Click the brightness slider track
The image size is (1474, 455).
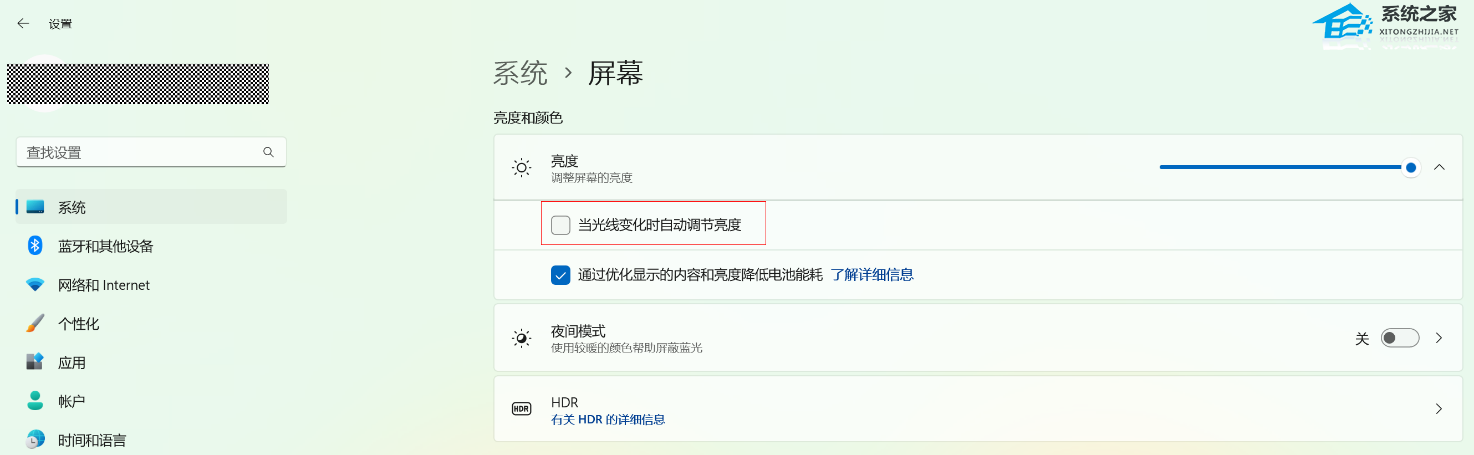click(x=1280, y=167)
